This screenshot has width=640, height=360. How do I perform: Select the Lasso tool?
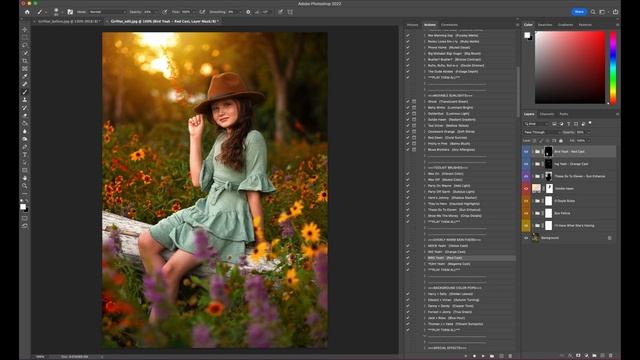(25, 45)
